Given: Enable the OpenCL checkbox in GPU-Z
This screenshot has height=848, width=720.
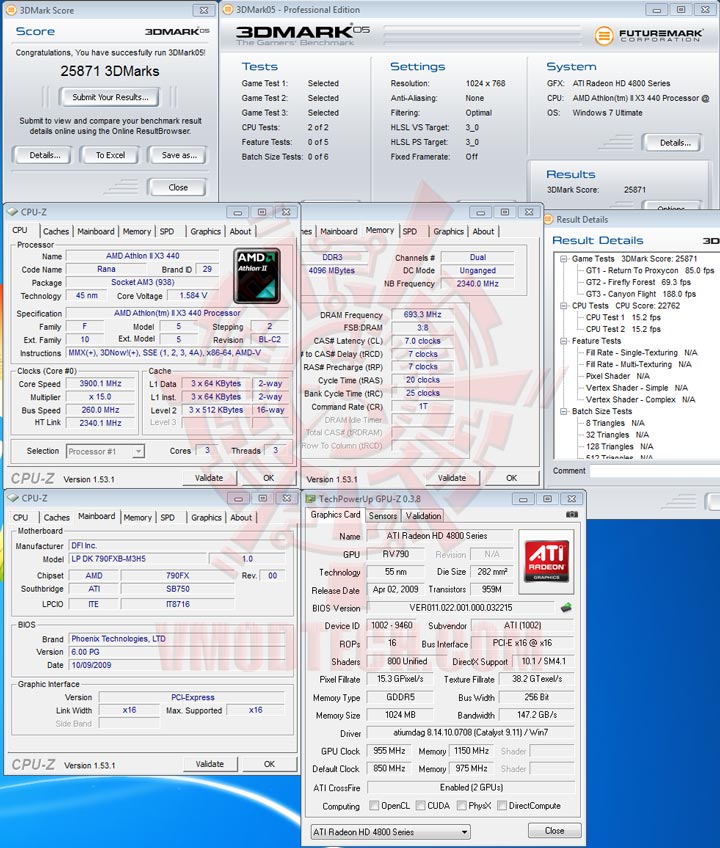Looking at the screenshot, I should coord(374,805).
